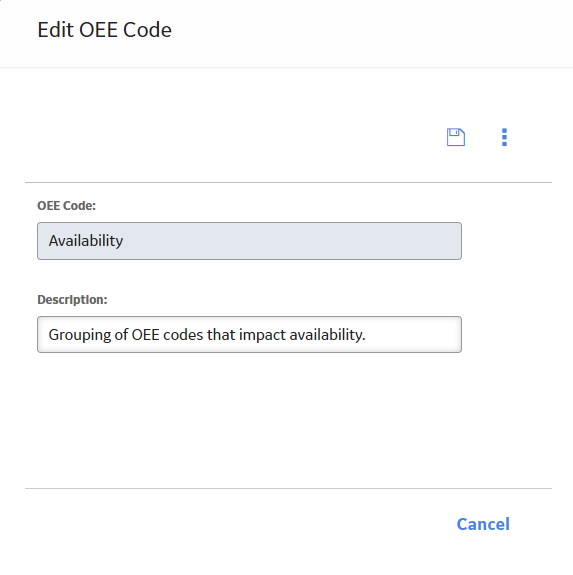Dismiss the dialog with Cancel
573x575 pixels.
483,524
